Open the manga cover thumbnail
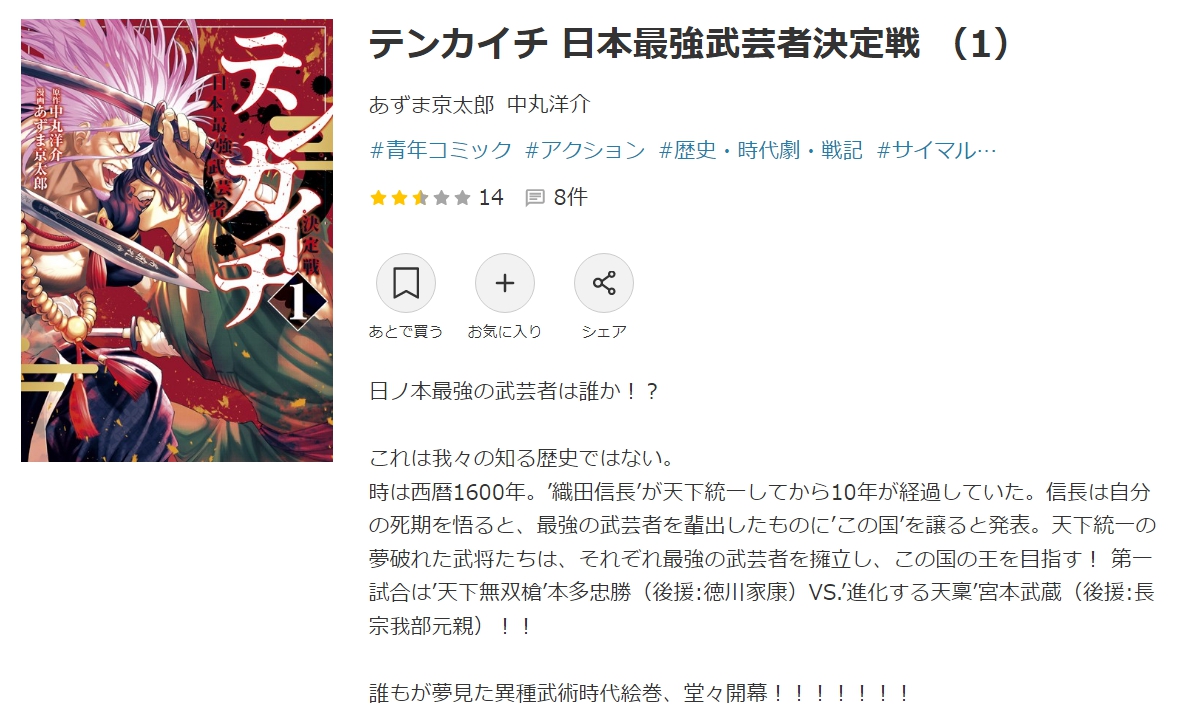 point(177,240)
